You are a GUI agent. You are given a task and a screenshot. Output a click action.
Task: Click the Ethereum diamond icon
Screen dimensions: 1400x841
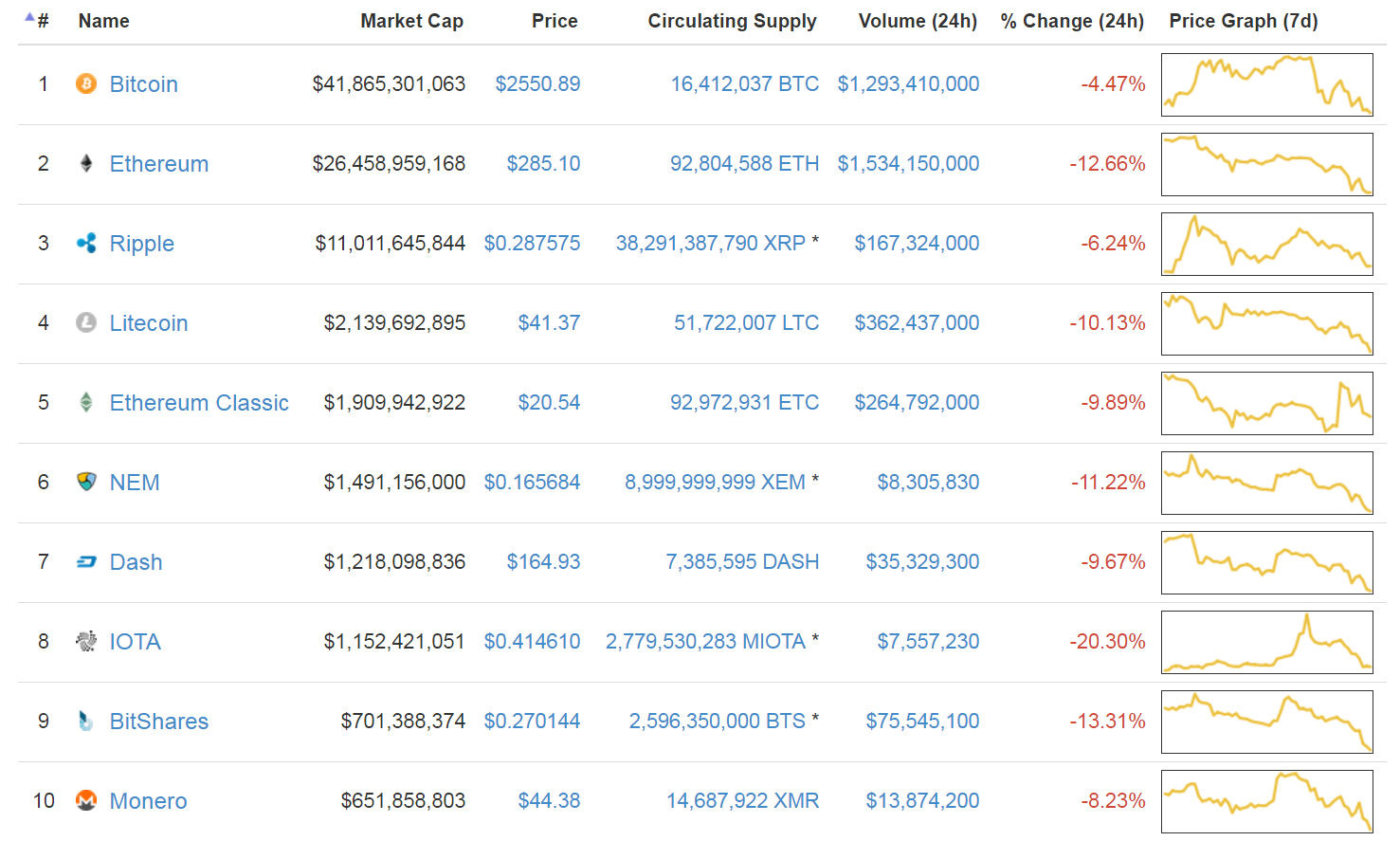86,164
